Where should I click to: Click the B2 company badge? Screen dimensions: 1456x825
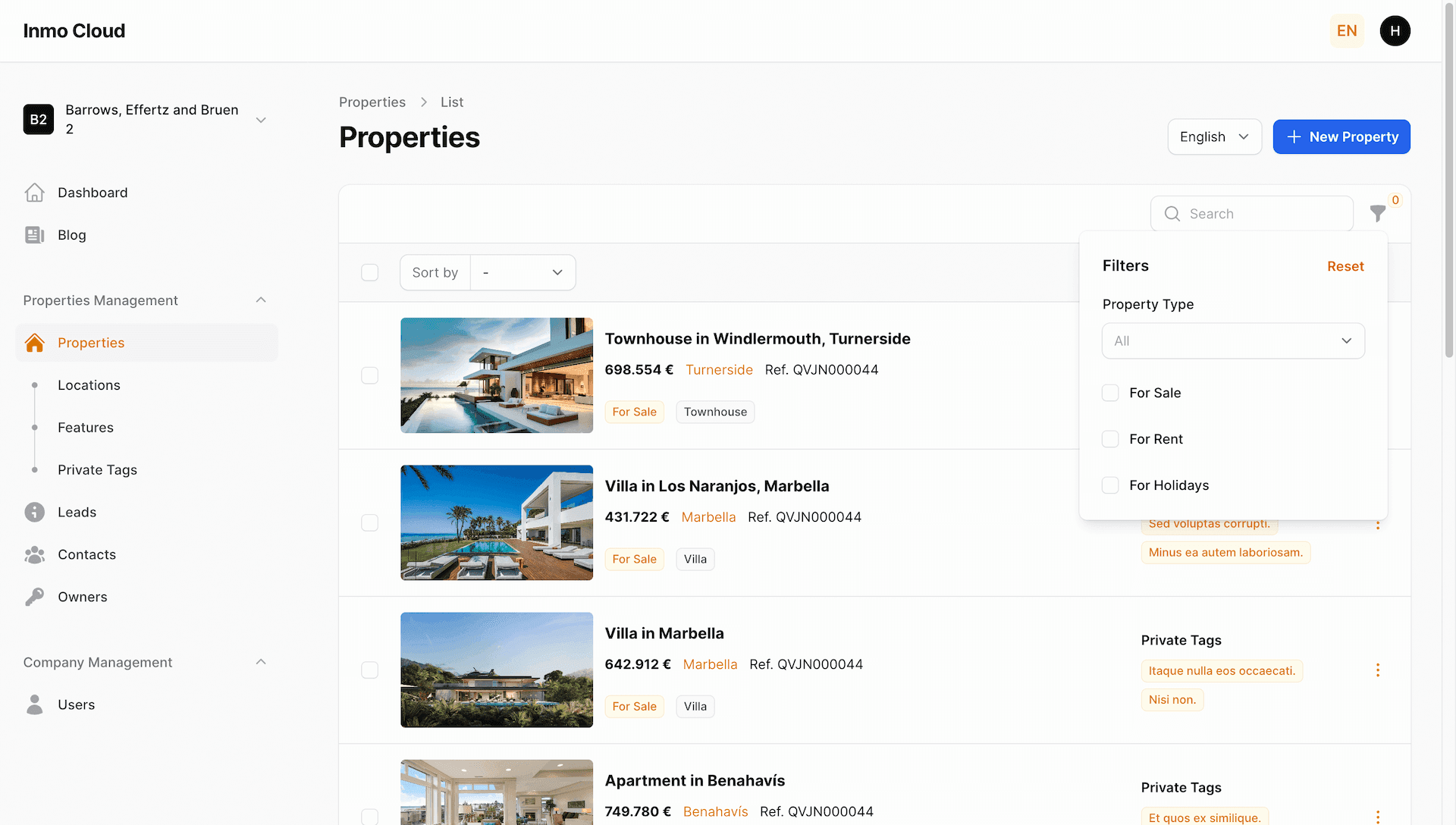coord(39,120)
